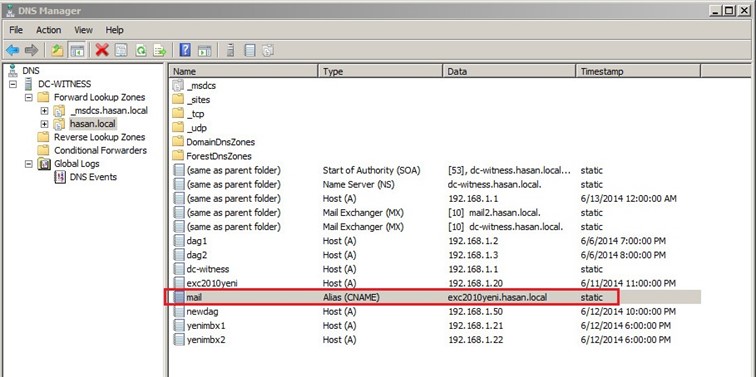
Task: Expand the hasan.local zone node
Action: click(44, 124)
